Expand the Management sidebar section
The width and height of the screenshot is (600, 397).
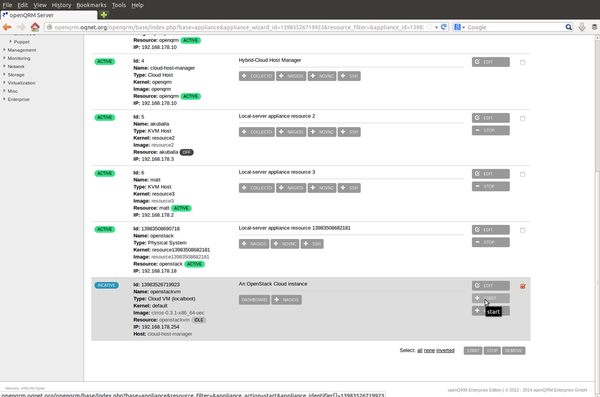(x=4, y=50)
